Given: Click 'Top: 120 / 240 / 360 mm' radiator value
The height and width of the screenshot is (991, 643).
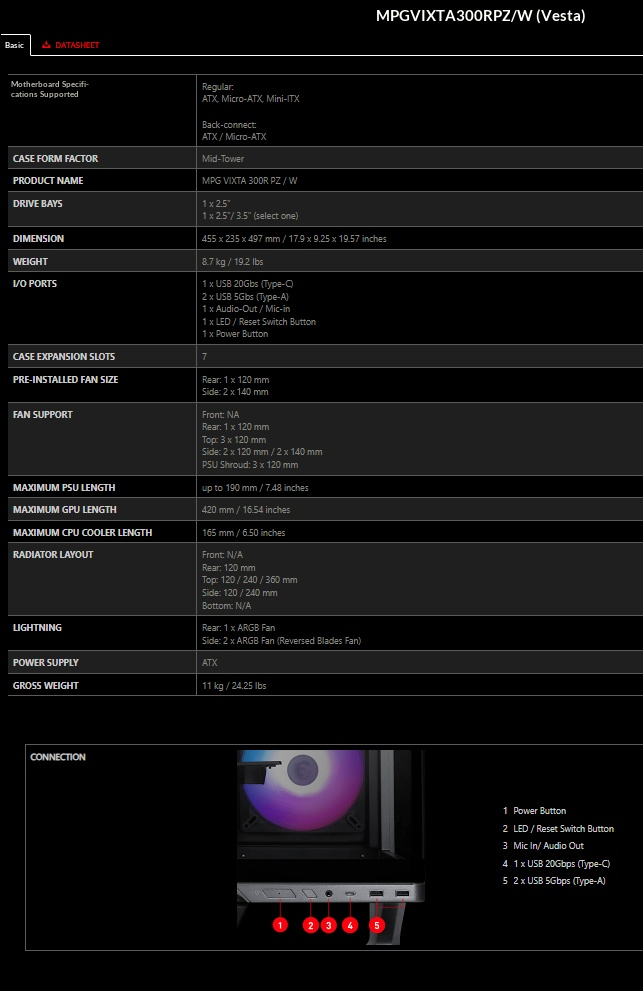Looking at the screenshot, I should coord(250,580).
